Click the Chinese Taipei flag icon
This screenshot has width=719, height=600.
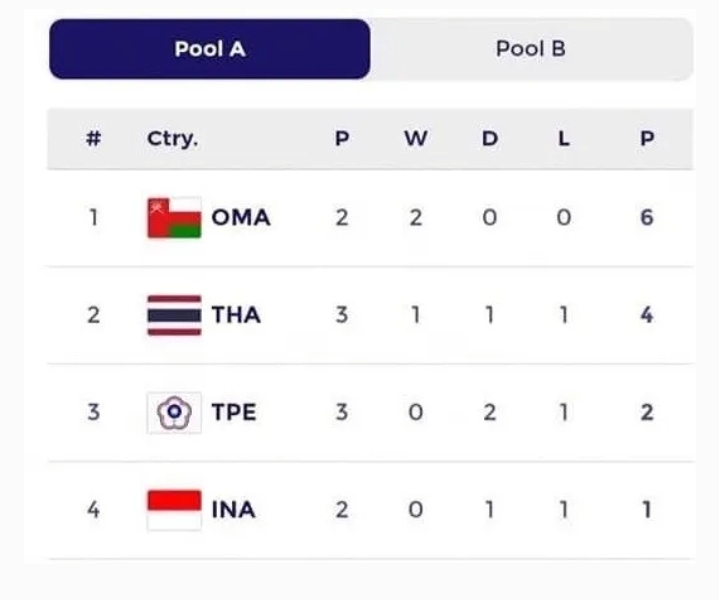(x=174, y=412)
